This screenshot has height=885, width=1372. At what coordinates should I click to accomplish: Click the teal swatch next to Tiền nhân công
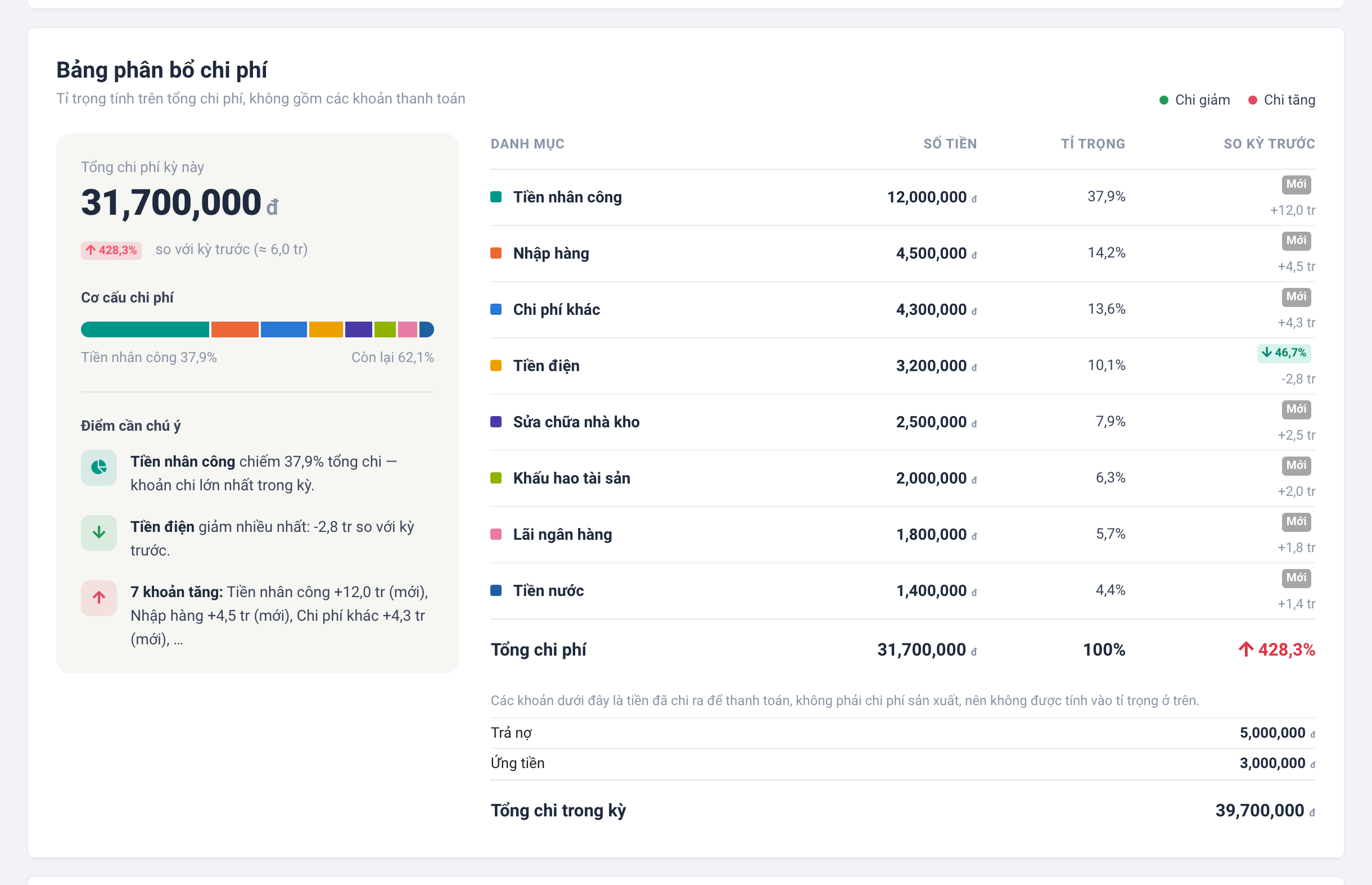(x=496, y=197)
